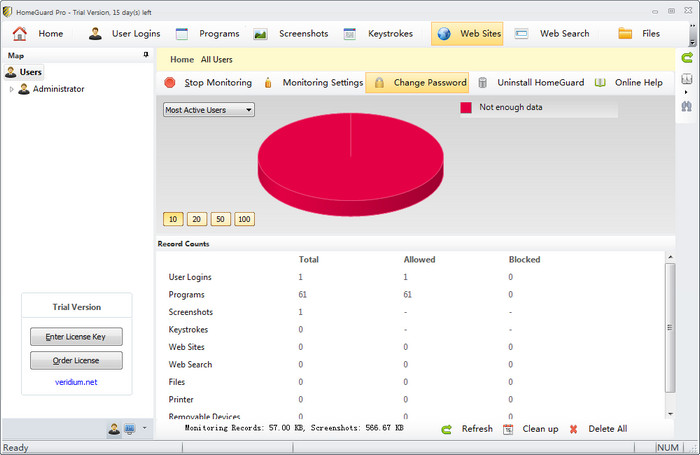Click the Uninstall HomeGuard trash icon
The image size is (700, 455).
[483, 83]
